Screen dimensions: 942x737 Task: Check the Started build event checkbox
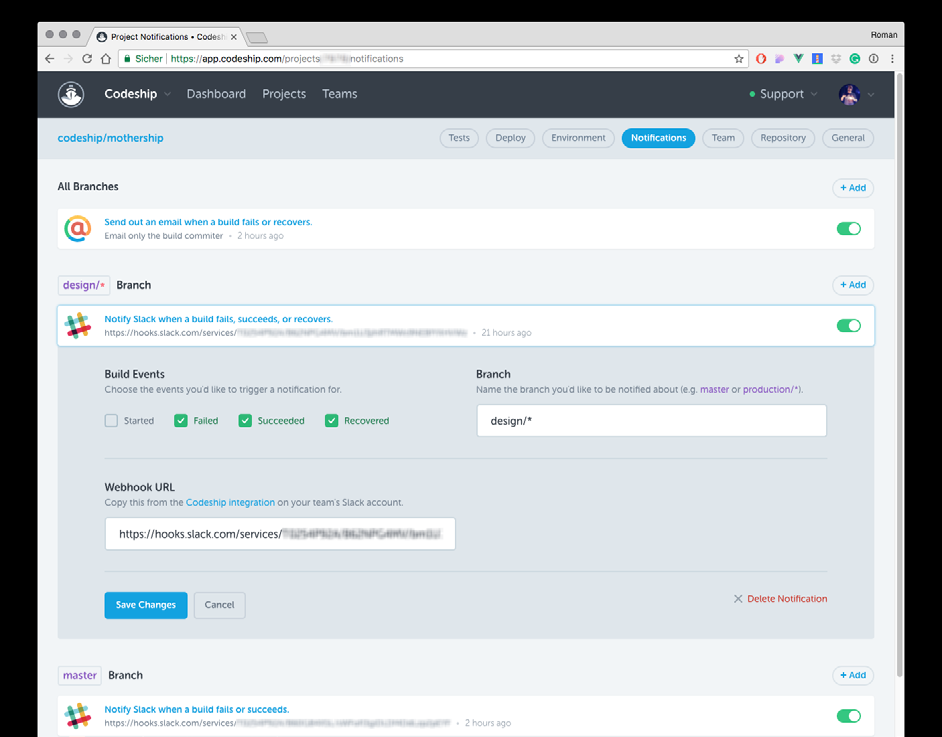click(111, 420)
